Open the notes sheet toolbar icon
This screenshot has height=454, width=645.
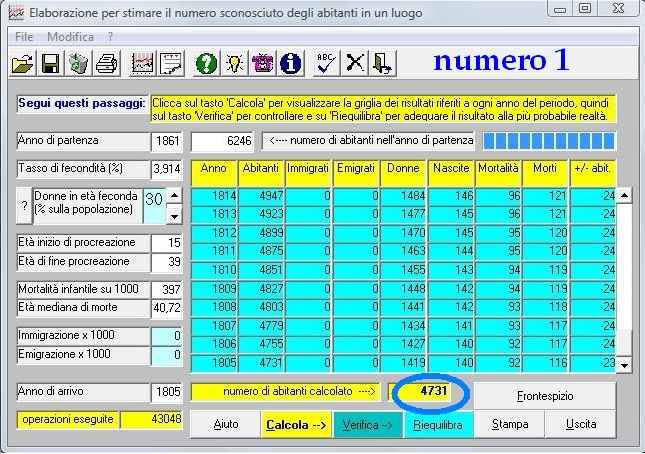(170, 64)
